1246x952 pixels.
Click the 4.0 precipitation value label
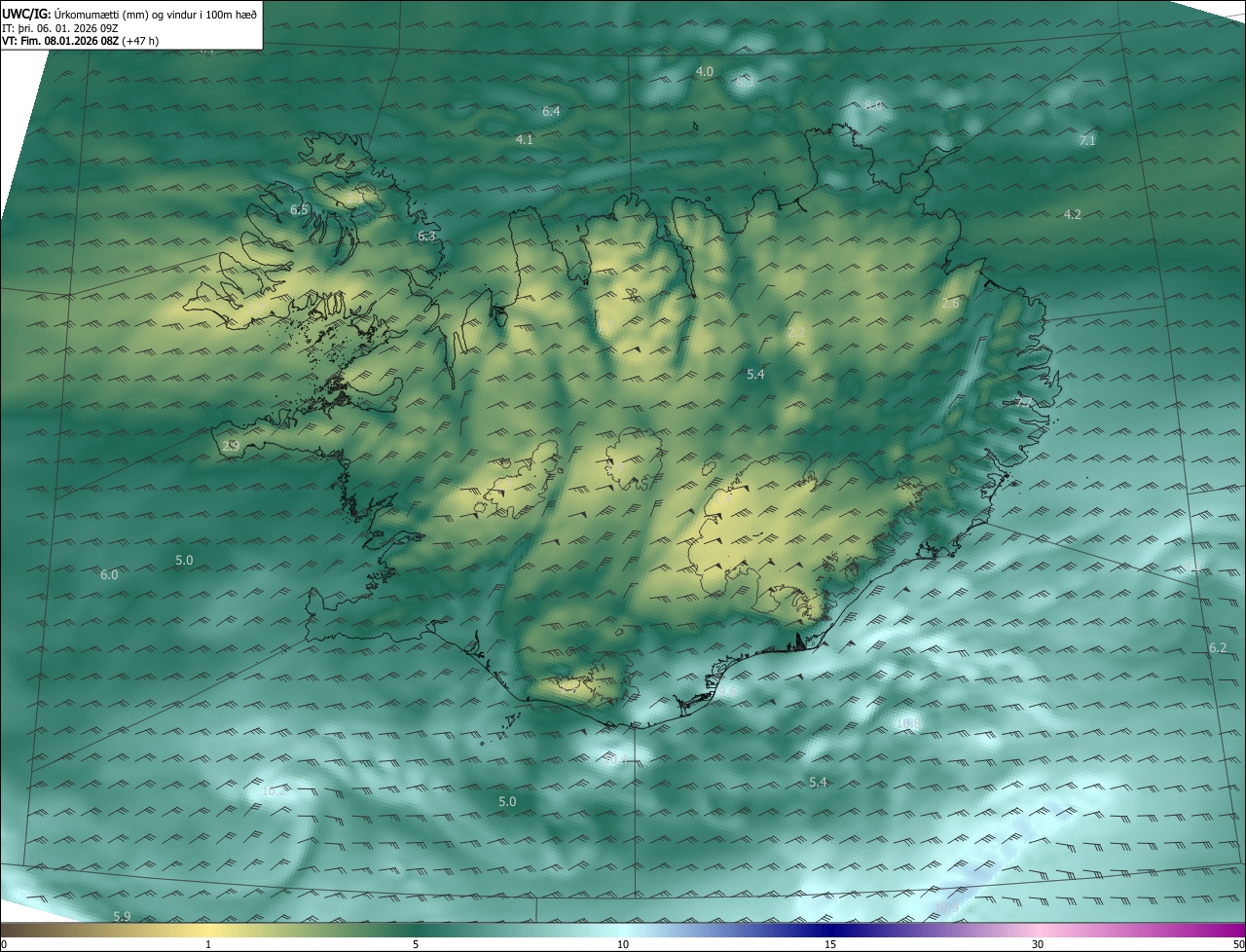click(705, 72)
